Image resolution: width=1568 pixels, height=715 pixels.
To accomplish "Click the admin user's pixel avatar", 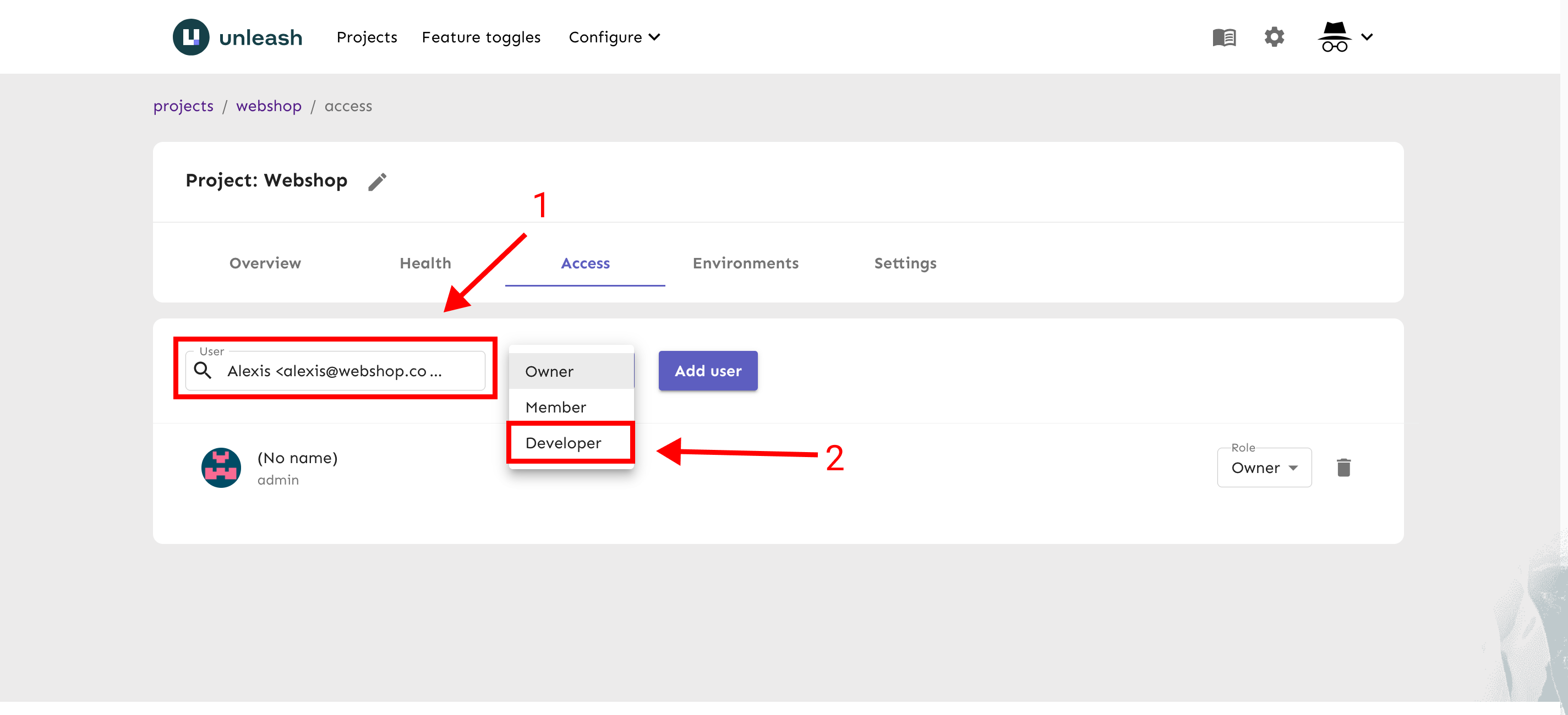I will pos(221,468).
